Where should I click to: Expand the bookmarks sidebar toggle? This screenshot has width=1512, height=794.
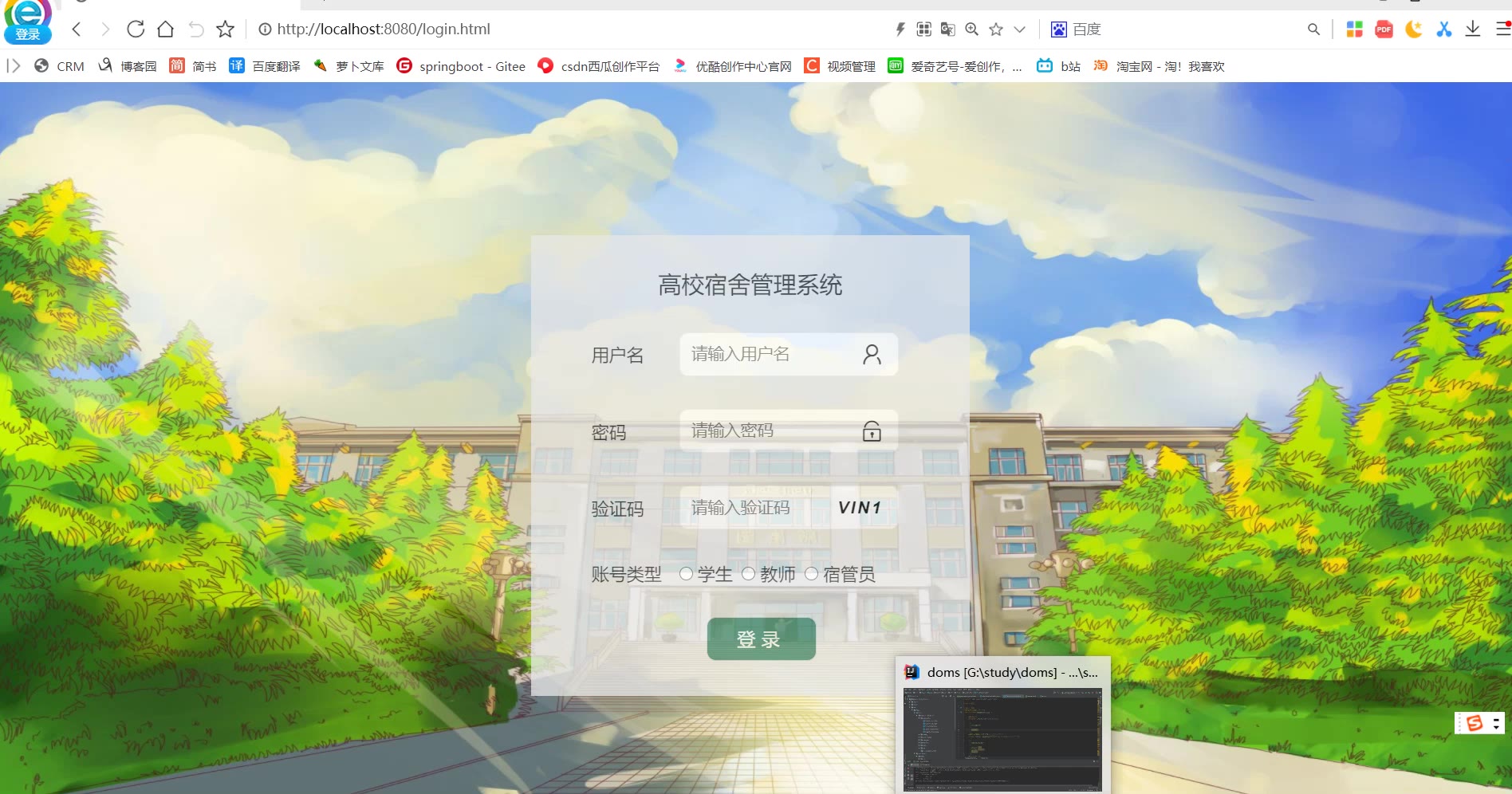click(x=14, y=66)
